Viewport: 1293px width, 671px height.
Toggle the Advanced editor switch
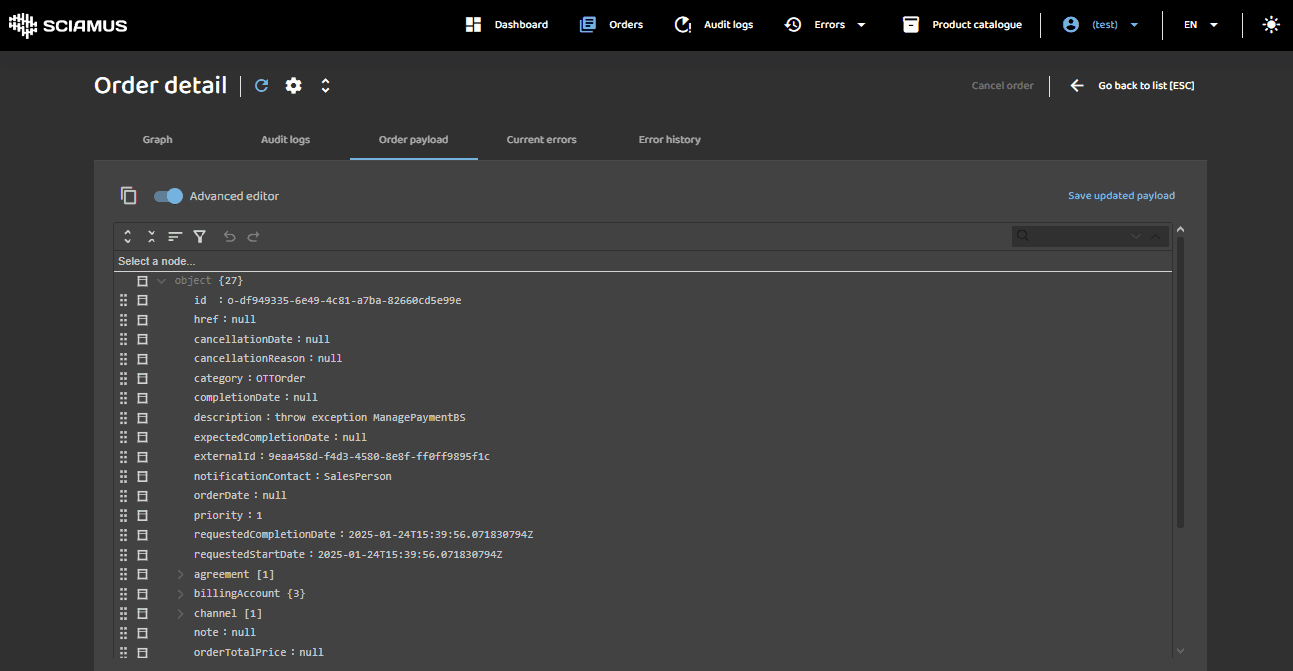click(168, 196)
